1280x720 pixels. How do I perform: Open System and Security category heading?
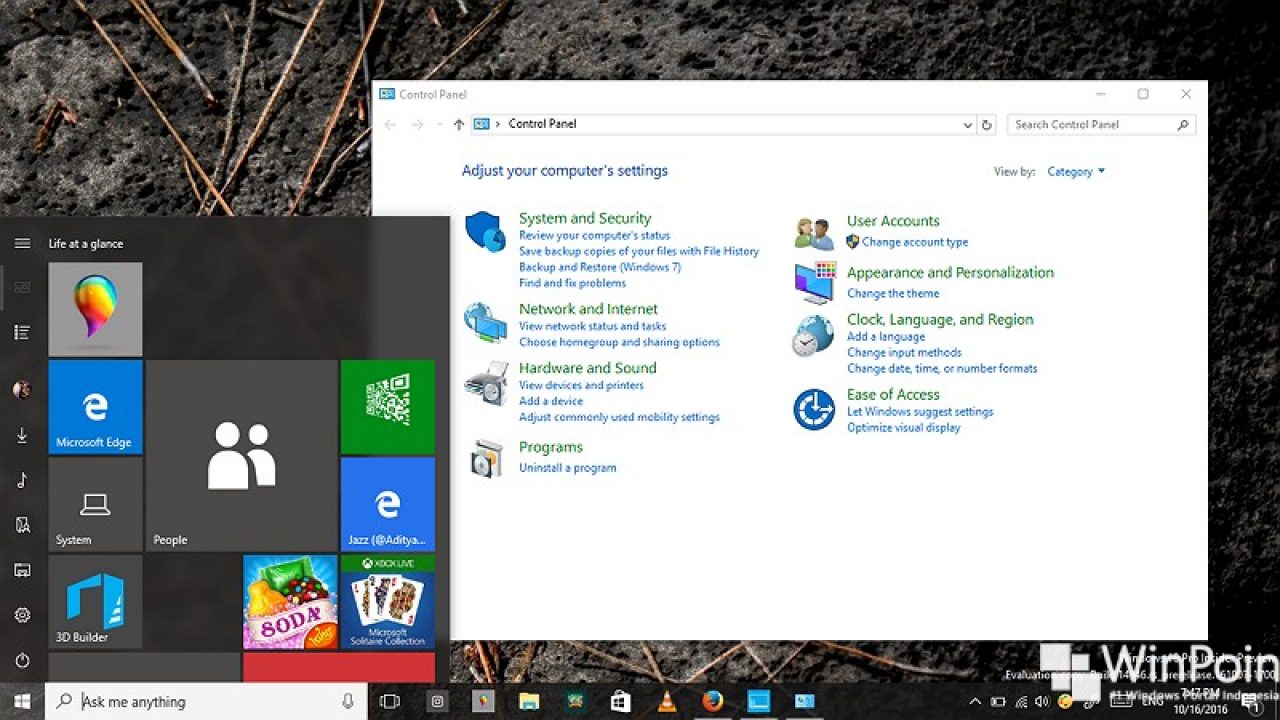(585, 218)
